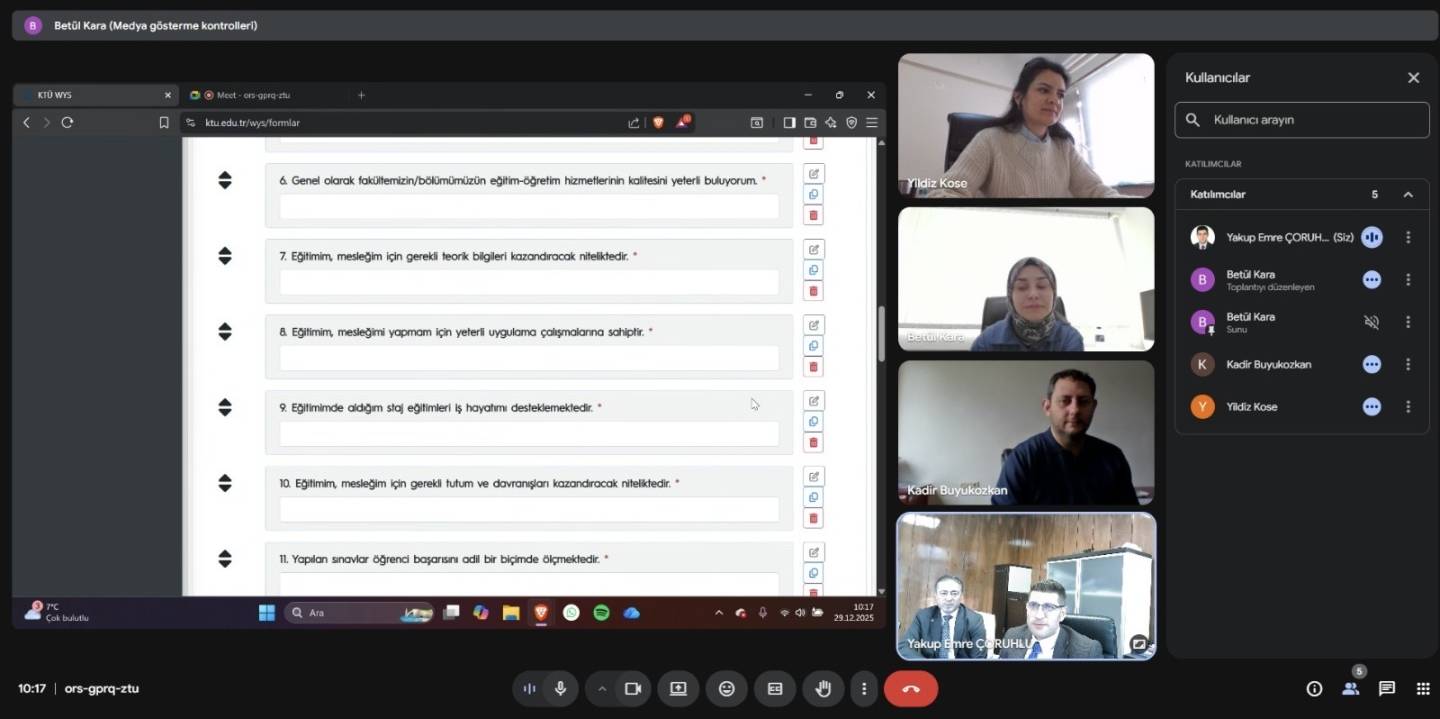Open options menu for Kadir Buyukozkan
1440x719 pixels.
[x=1408, y=365]
